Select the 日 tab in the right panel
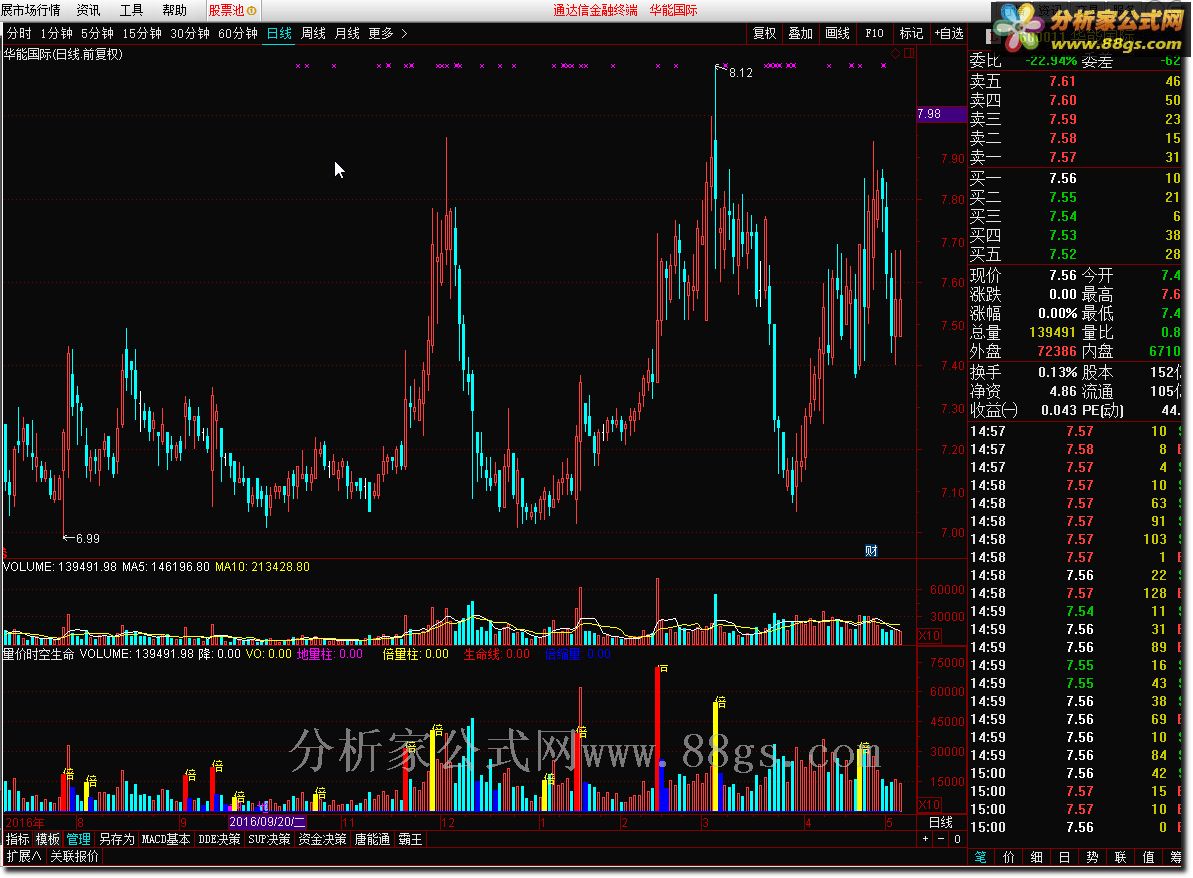The width and height of the screenshot is (1193, 878). [1064, 857]
